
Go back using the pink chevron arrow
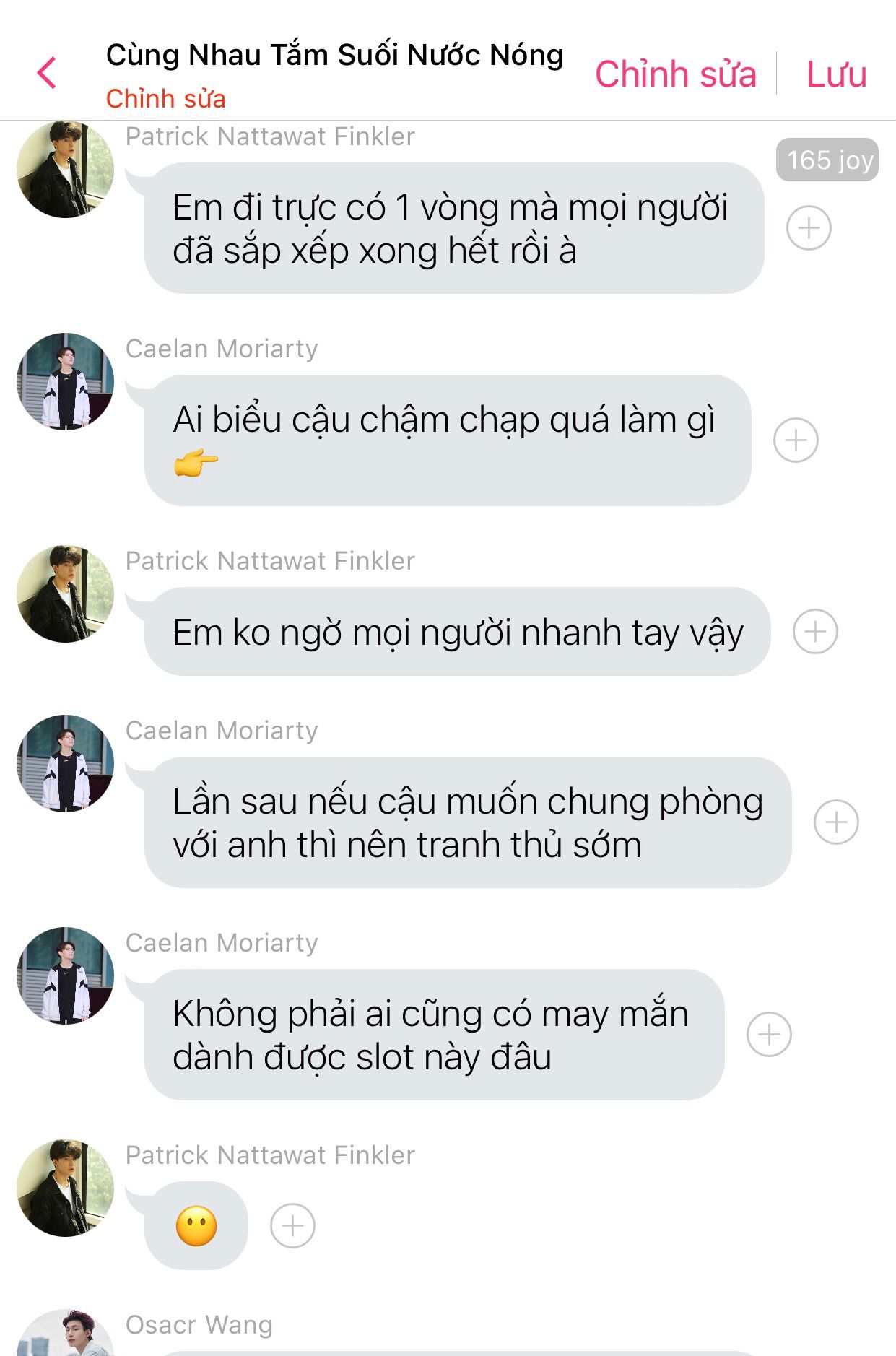(x=46, y=73)
